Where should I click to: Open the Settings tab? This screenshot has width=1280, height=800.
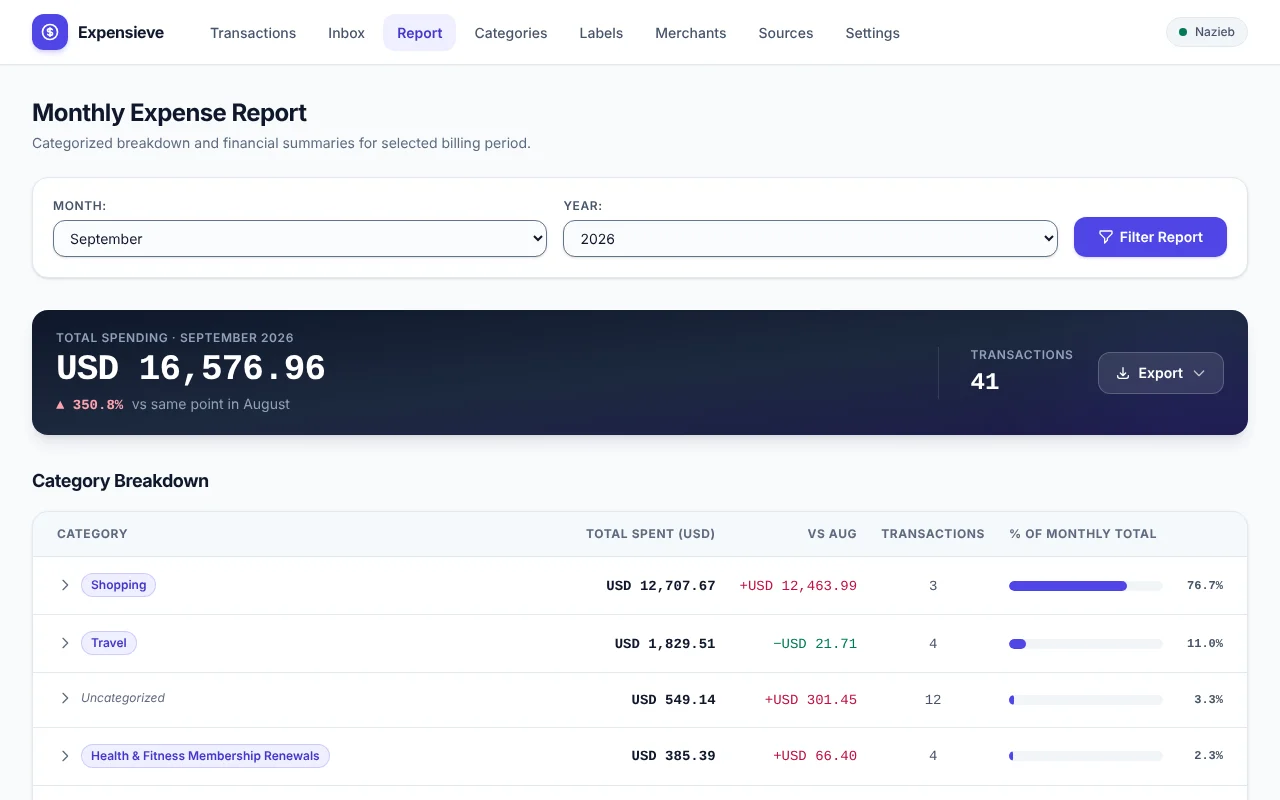tap(873, 33)
